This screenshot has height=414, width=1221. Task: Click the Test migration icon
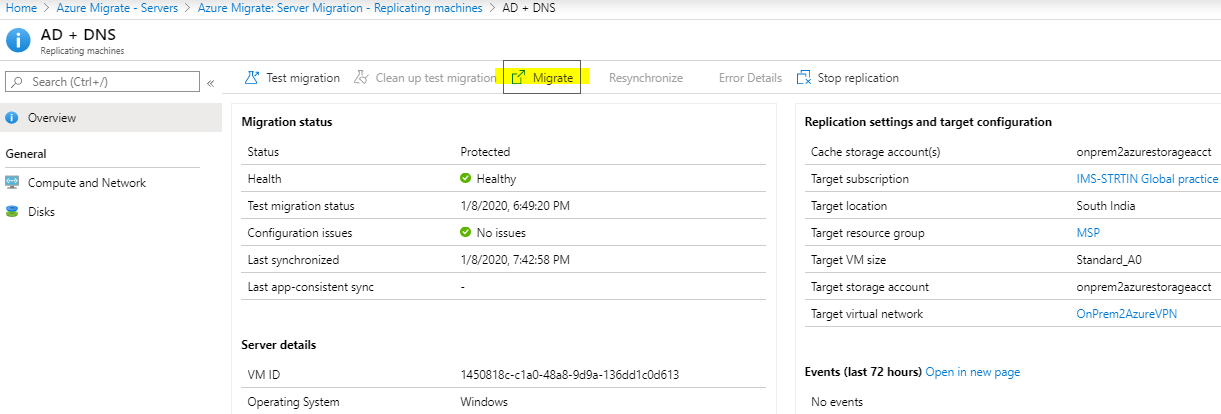coord(250,77)
